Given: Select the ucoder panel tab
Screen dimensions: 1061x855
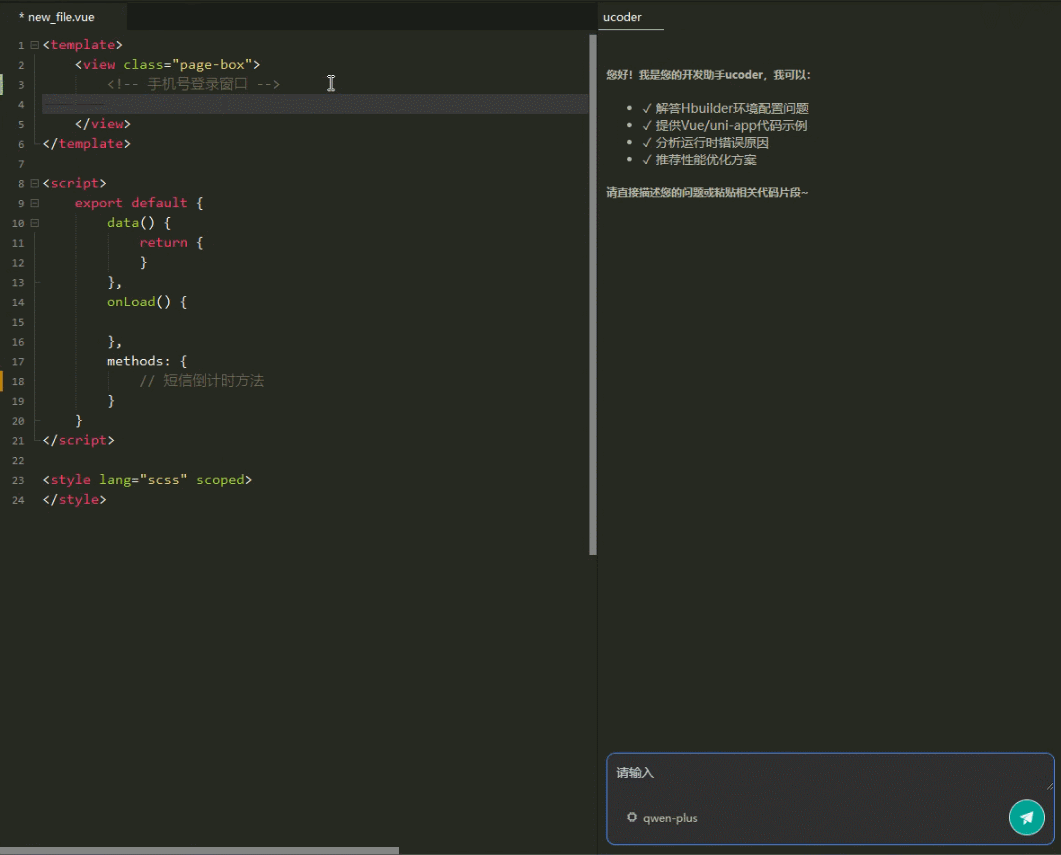Looking at the screenshot, I should coord(623,17).
